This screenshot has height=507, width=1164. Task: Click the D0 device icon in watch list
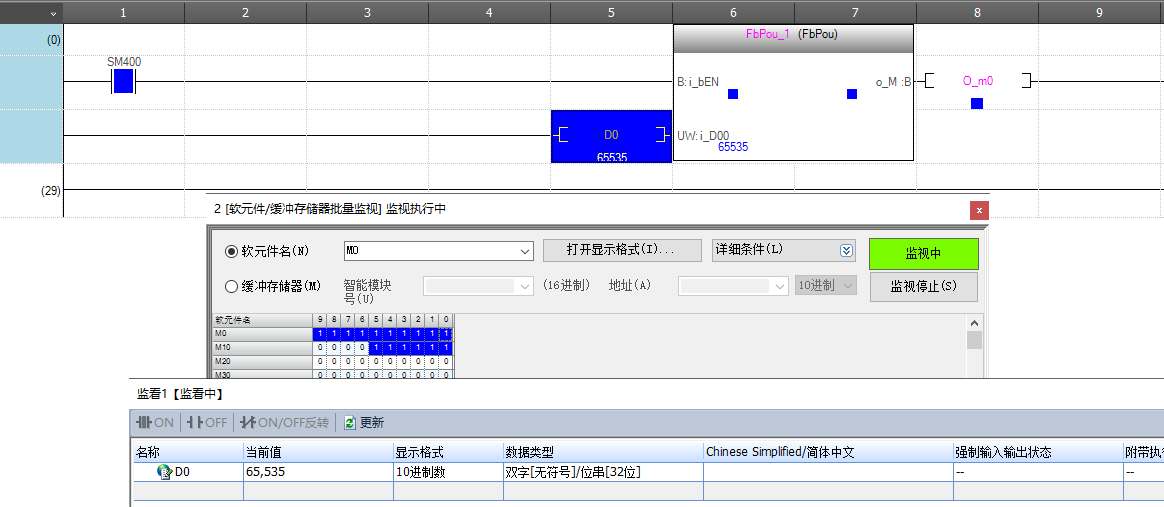click(x=165, y=472)
